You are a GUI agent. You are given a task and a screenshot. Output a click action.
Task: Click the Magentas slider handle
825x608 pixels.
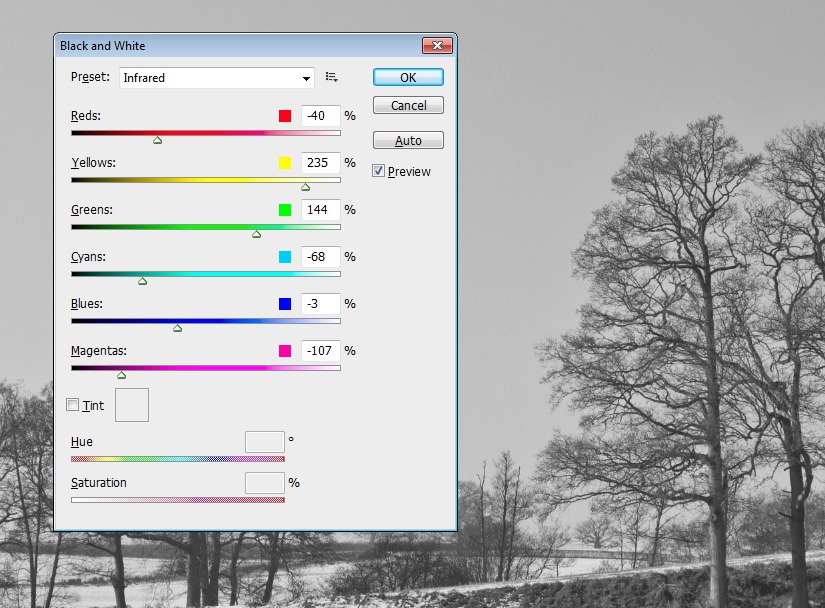122,375
